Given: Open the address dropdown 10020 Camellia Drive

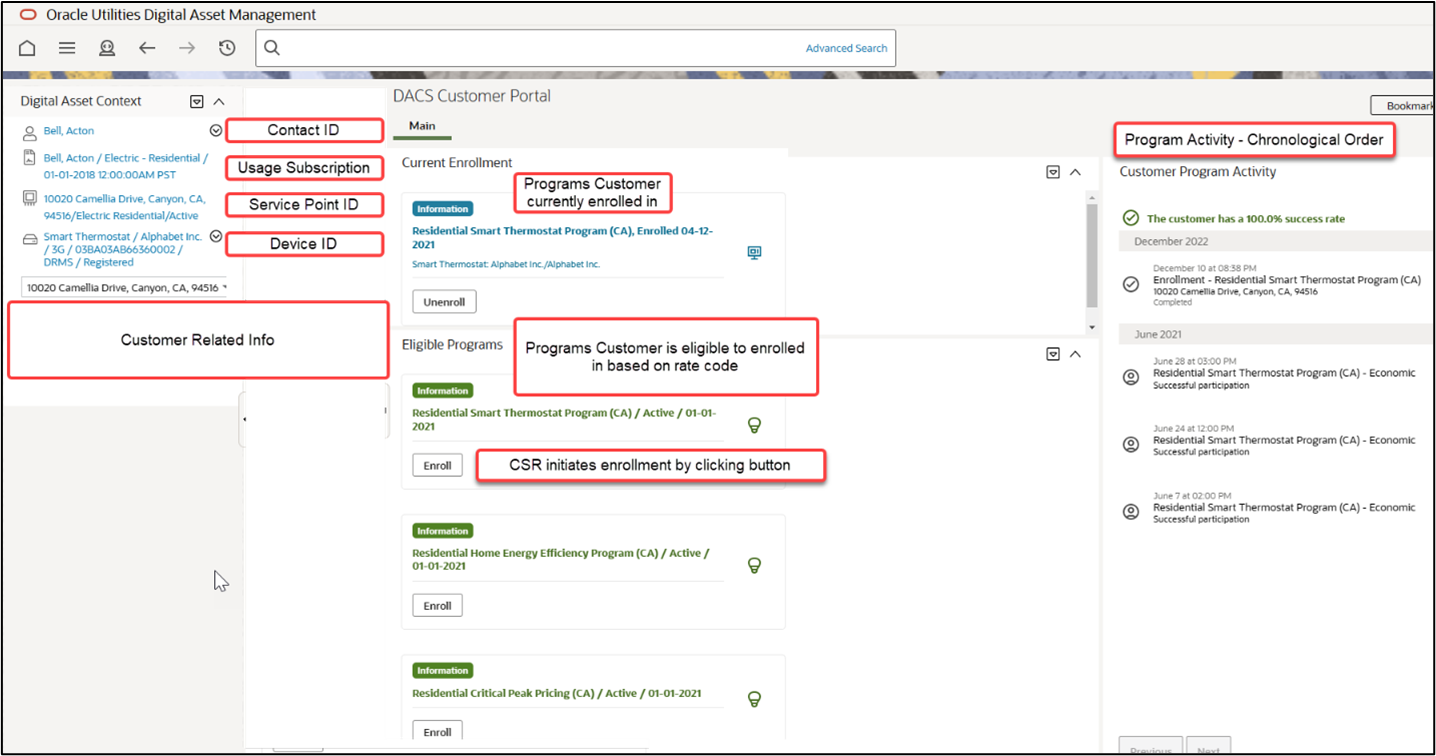Looking at the screenshot, I should (x=124, y=288).
